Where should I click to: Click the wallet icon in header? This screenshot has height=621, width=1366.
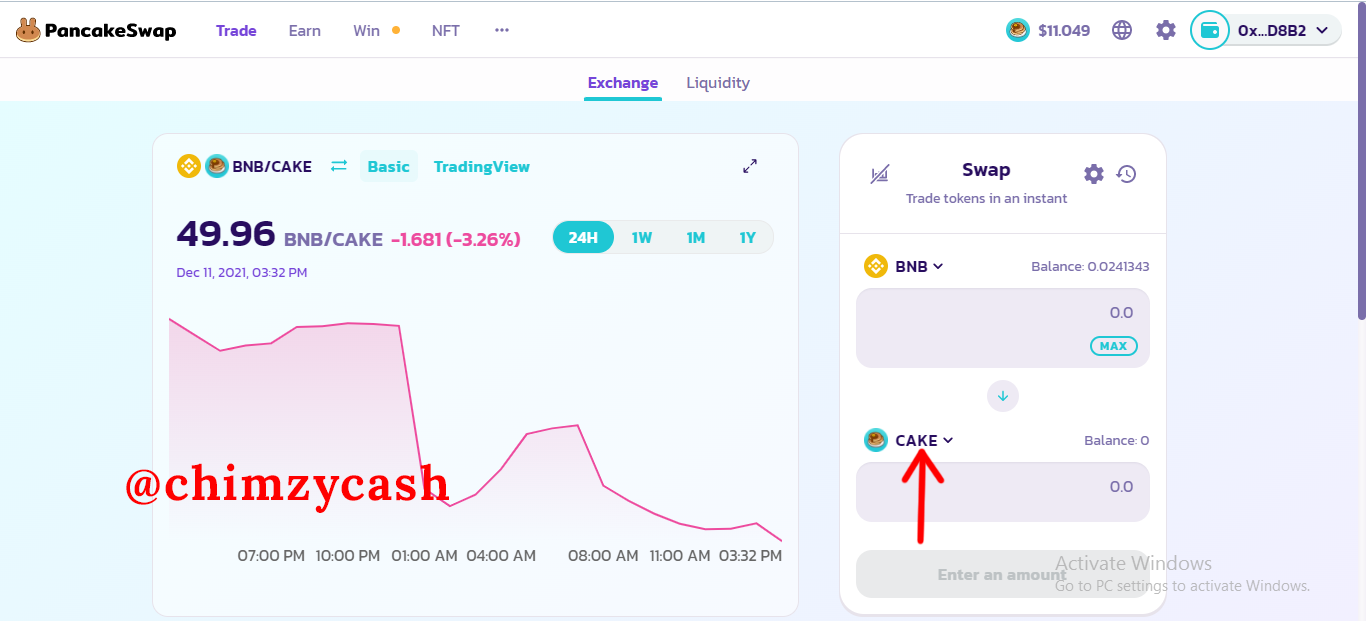tap(1209, 30)
